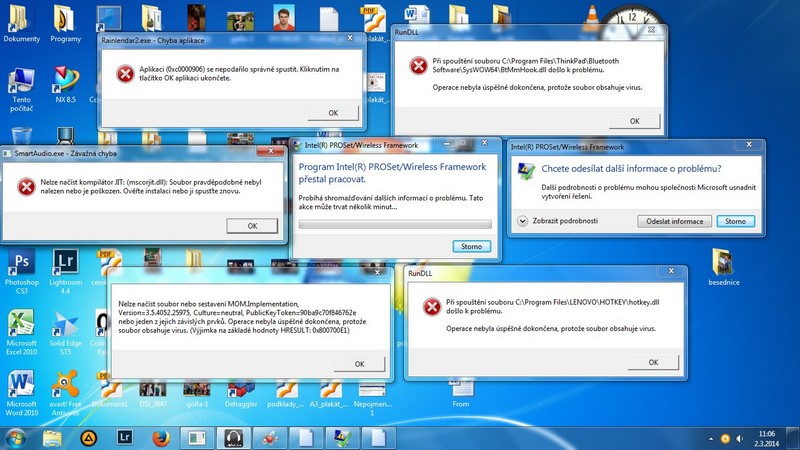
Task: Cancel Intel PROSet info gathering with Storno
Action: [x=470, y=245]
